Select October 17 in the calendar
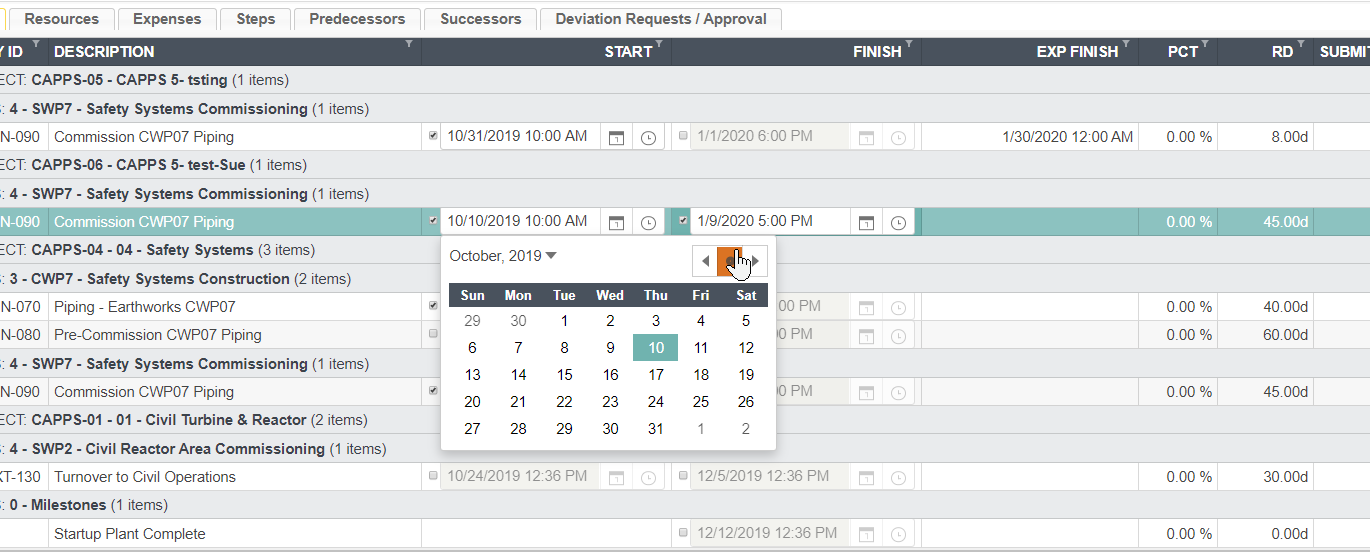Image resolution: width=1370 pixels, height=553 pixels. point(655,375)
